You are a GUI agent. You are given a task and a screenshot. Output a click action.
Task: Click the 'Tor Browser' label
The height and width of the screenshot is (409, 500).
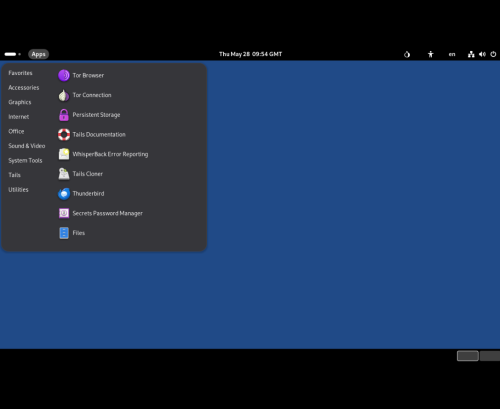tap(88, 75)
